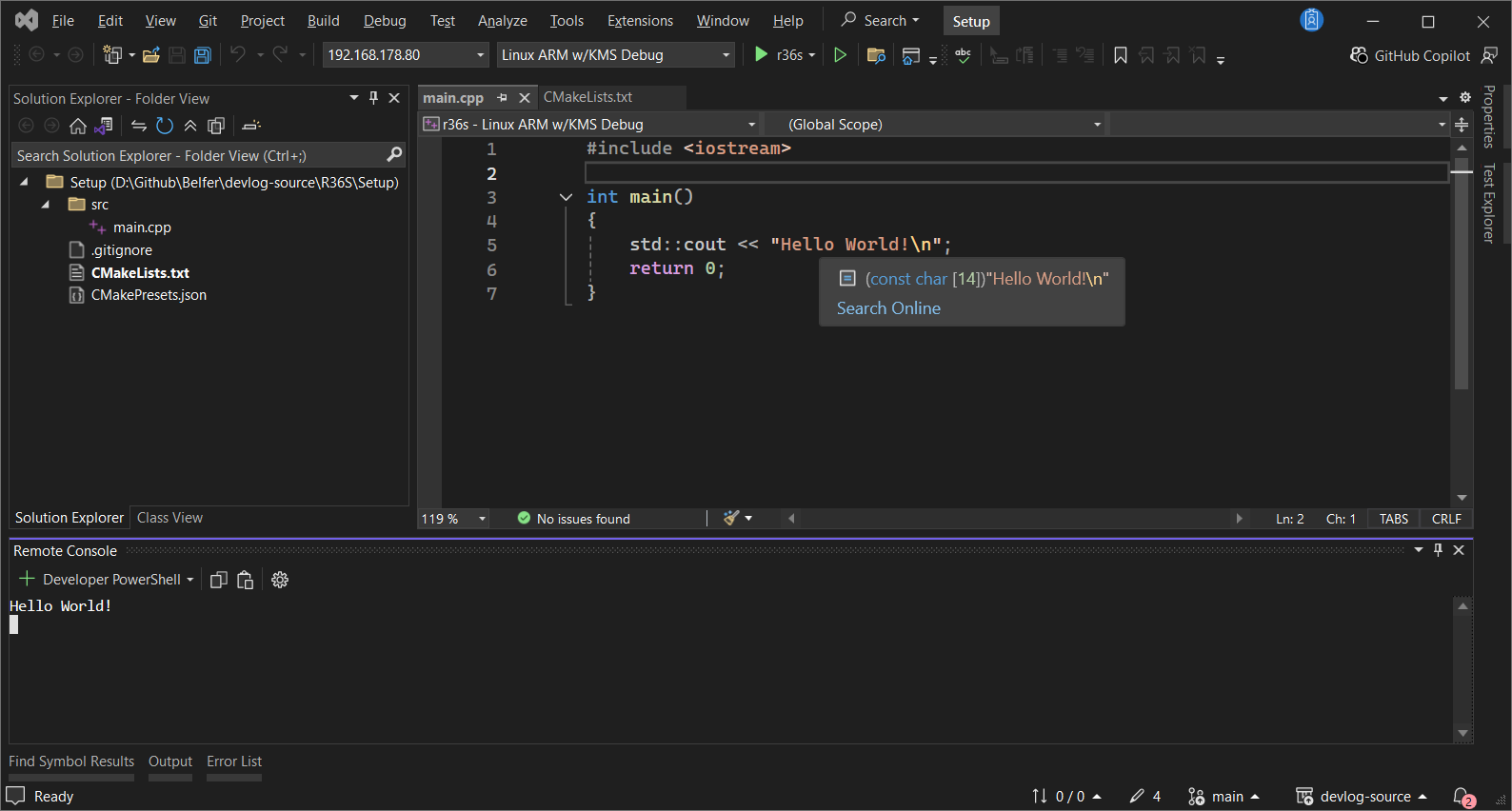Click the search magnifier in Solution Explorer

coord(394,154)
